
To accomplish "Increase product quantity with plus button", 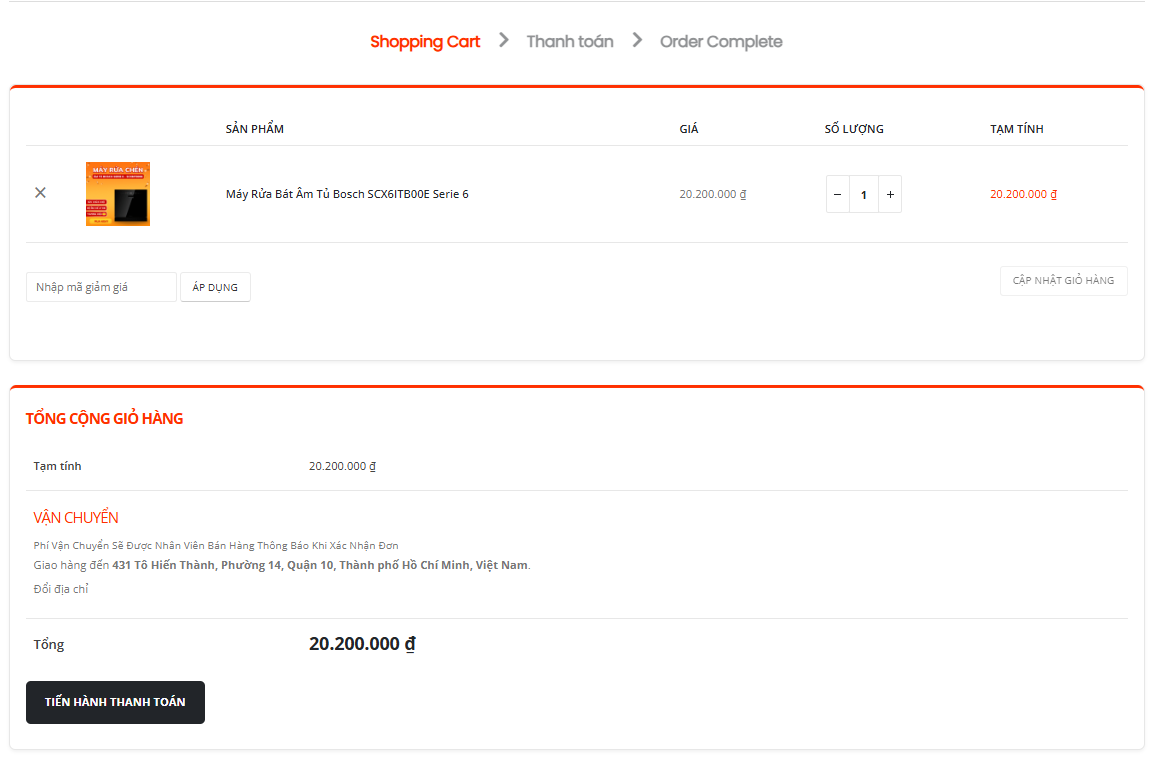I will 890,194.
